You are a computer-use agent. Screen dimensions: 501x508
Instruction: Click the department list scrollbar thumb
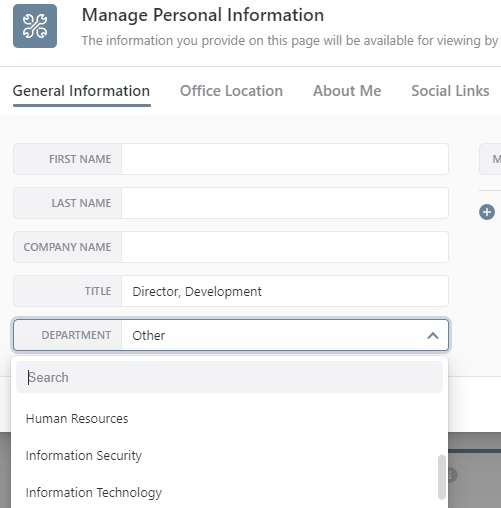click(x=442, y=477)
